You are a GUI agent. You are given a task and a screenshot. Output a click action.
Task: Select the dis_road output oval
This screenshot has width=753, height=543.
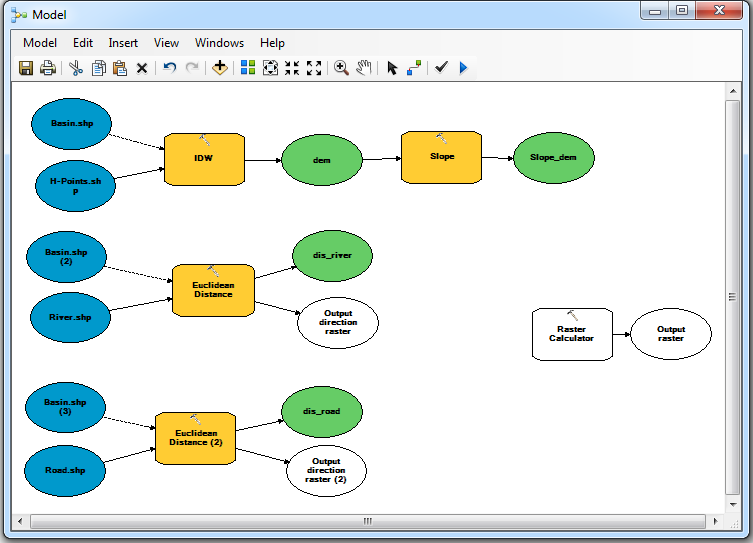(322, 412)
